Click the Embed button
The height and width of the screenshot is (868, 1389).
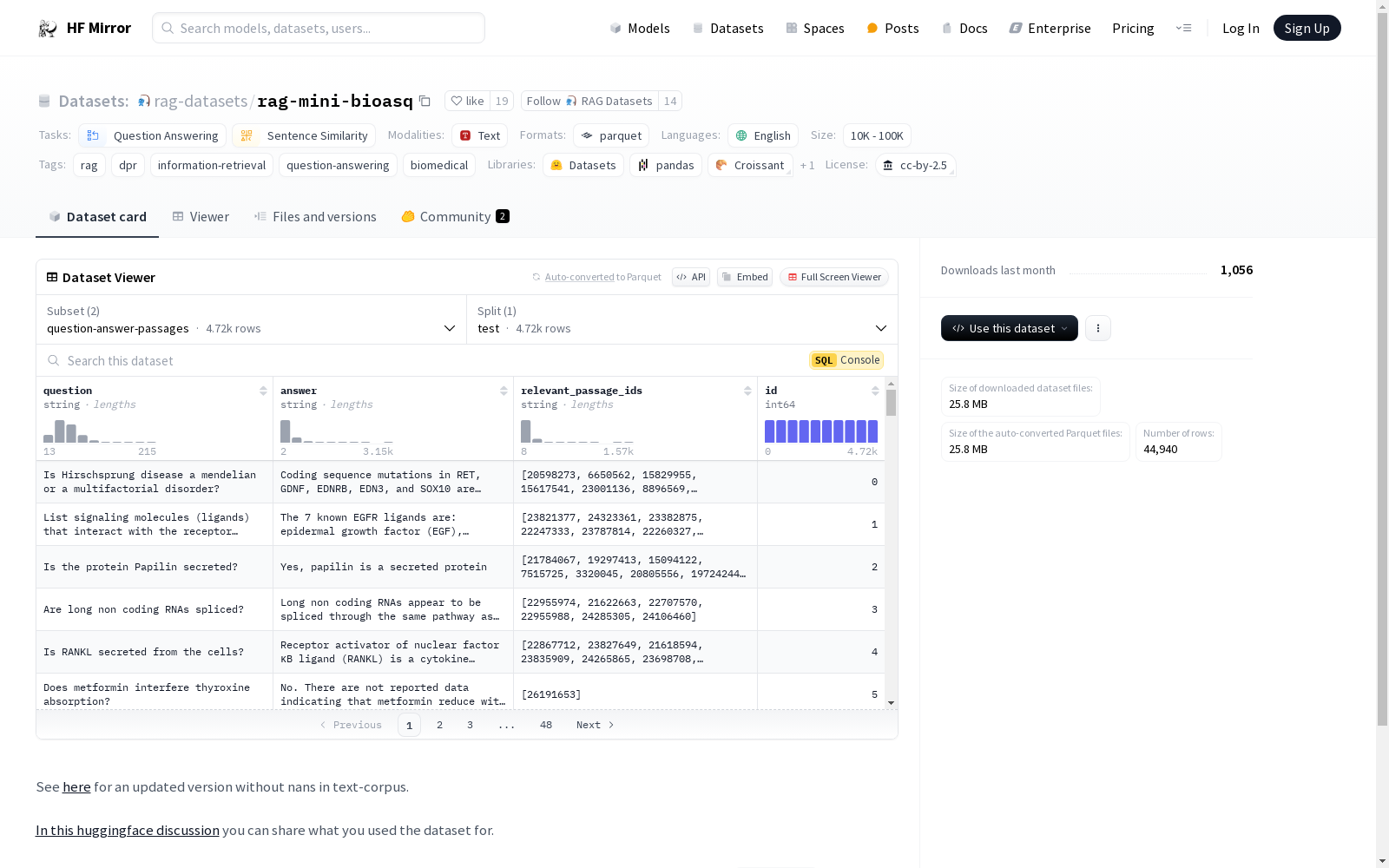coord(745,277)
